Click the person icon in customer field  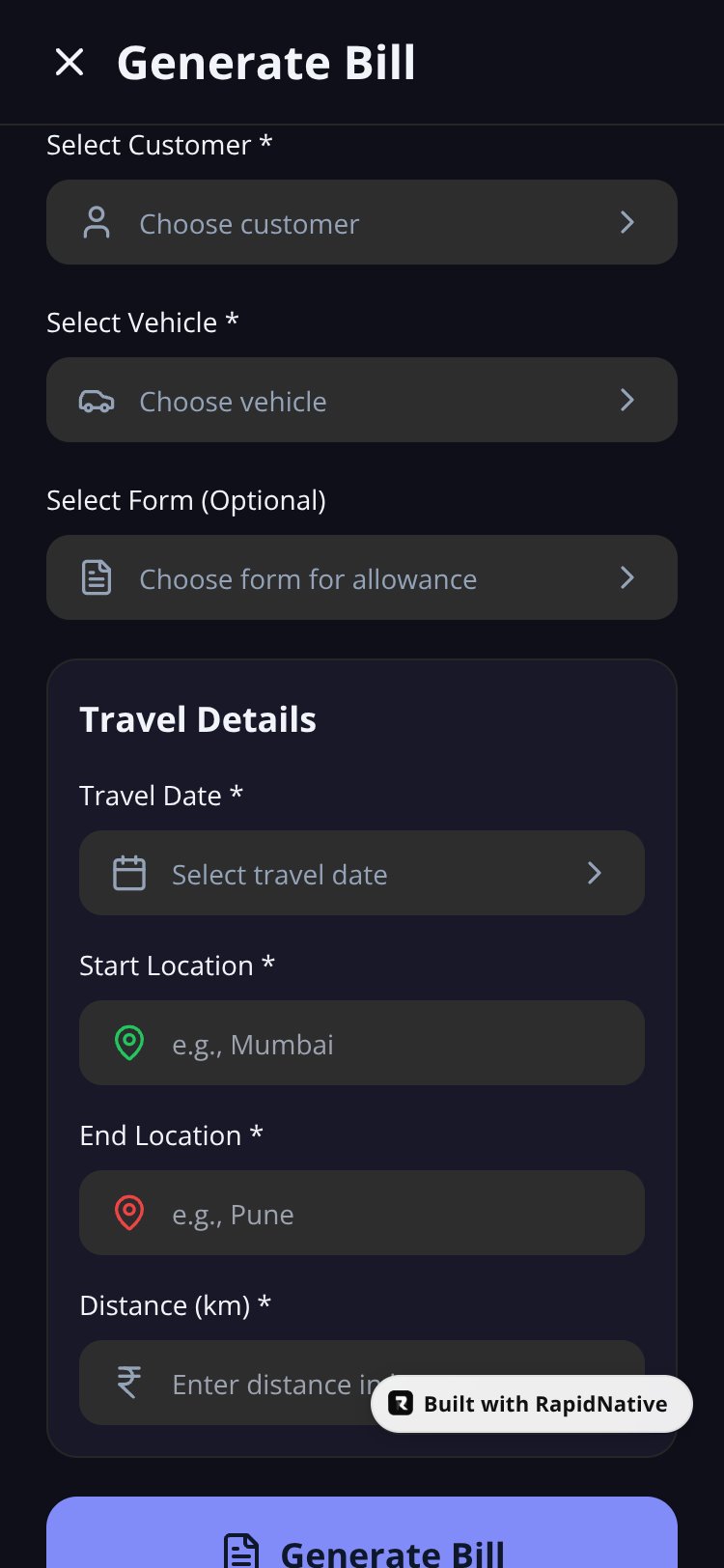click(97, 223)
